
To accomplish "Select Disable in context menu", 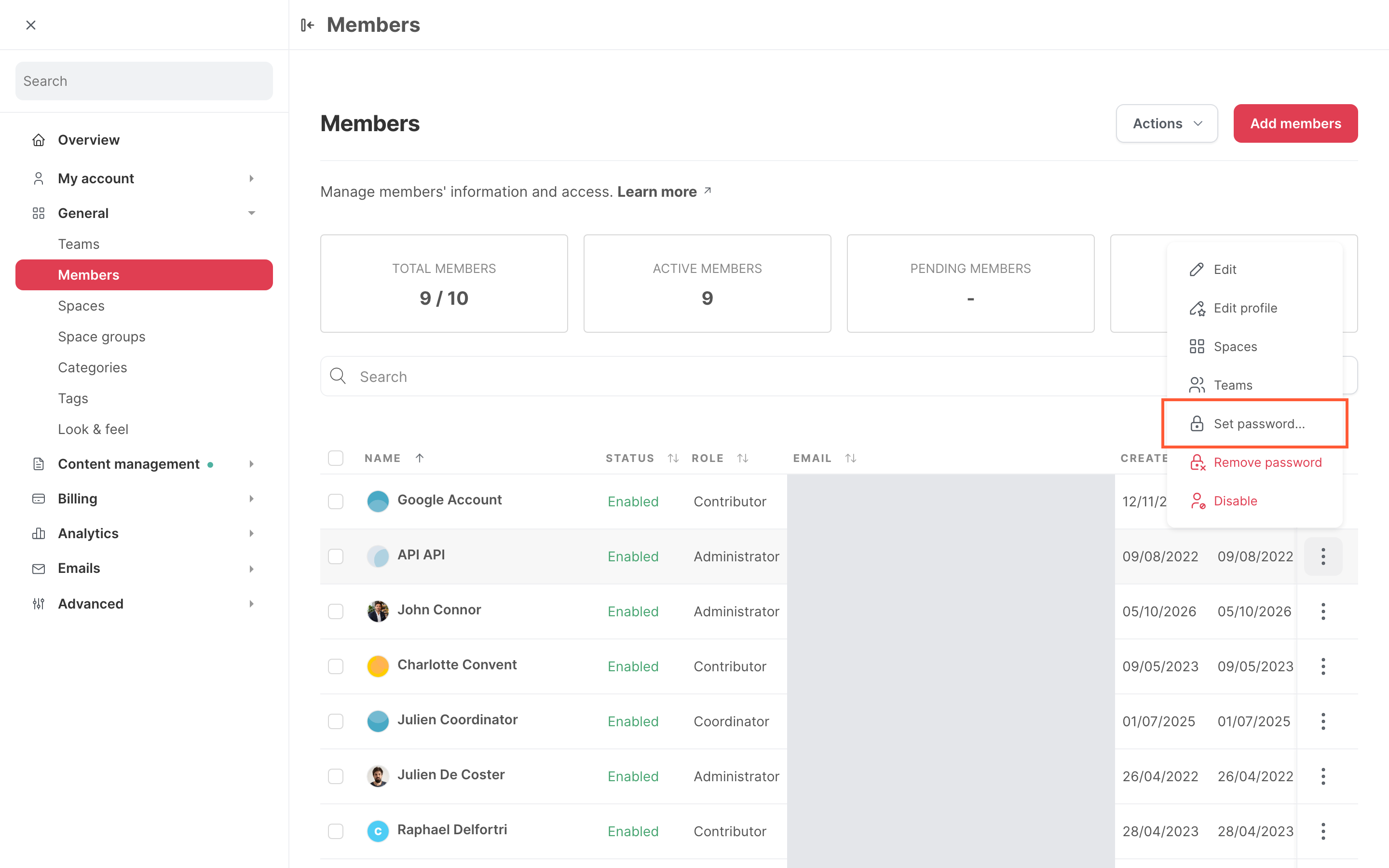I will tap(1255, 501).
